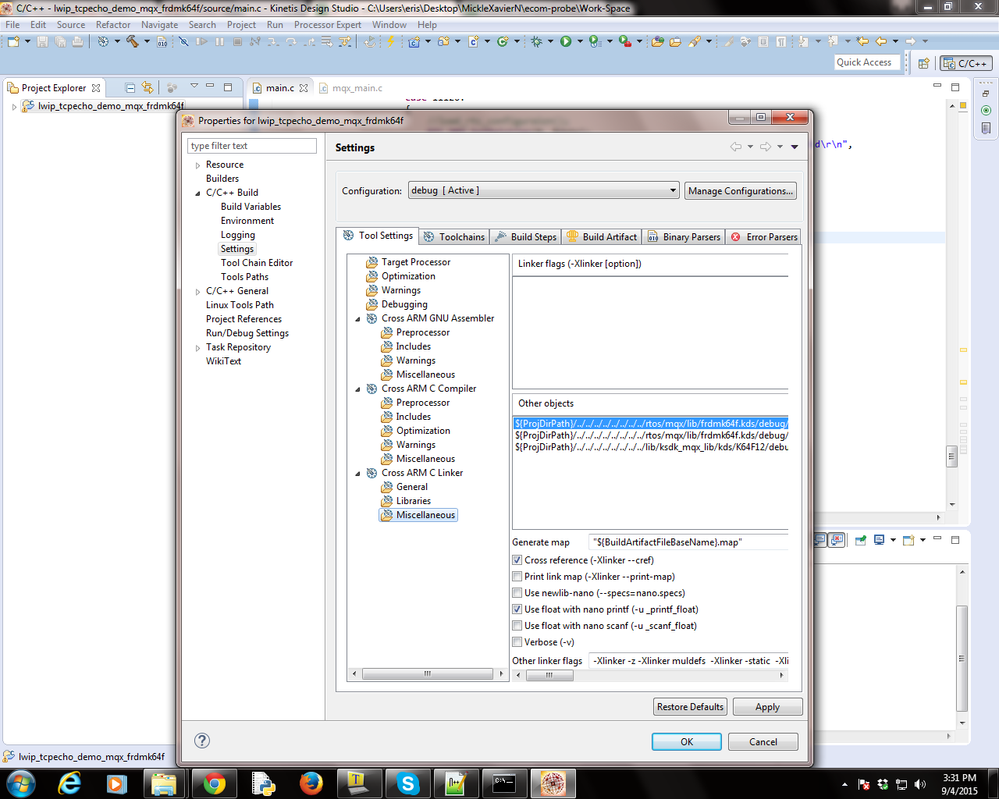Enable Verbose (-v) checkbox
999x799 pixels.
[517, 642]
